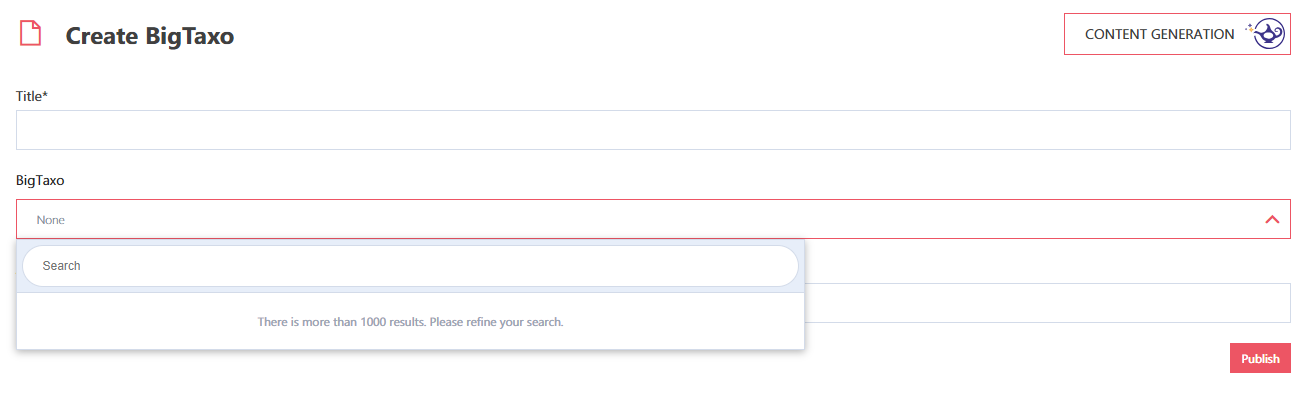The width and height of the screenshot is (1311, 400).
Task: Click the red document icon beside Create BigTaxo
Action: [x=31, y=33]
